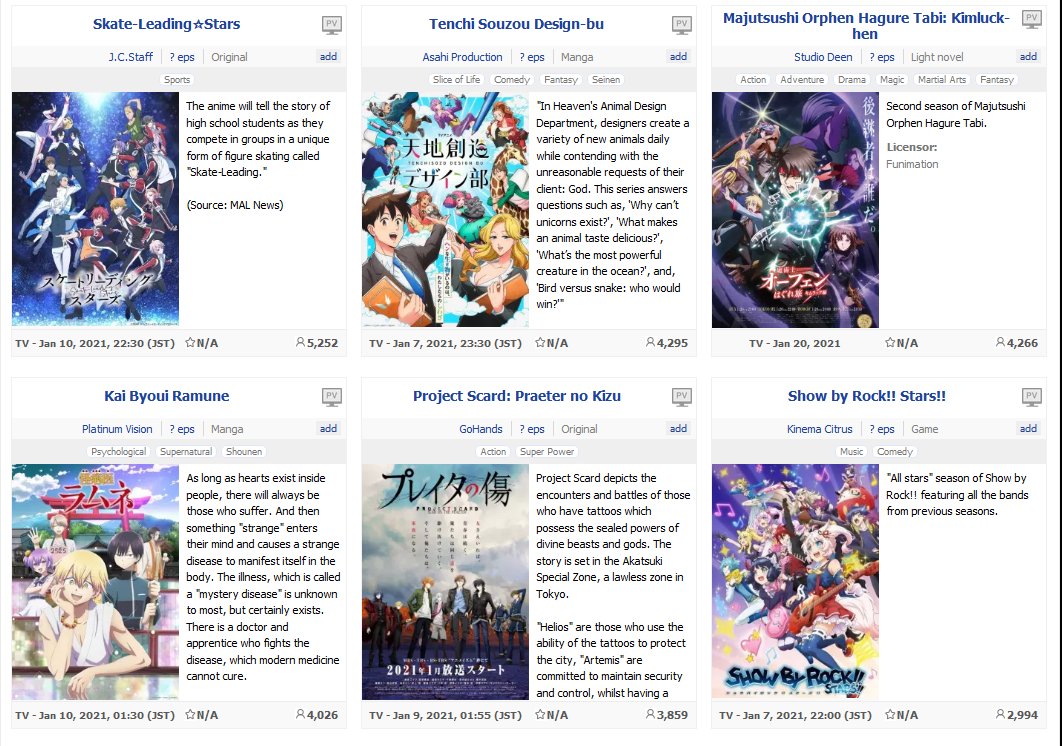Open PV video icon for Skate-Leading Stars
The height and width of the screenshot is (746, 1062).
332,26
